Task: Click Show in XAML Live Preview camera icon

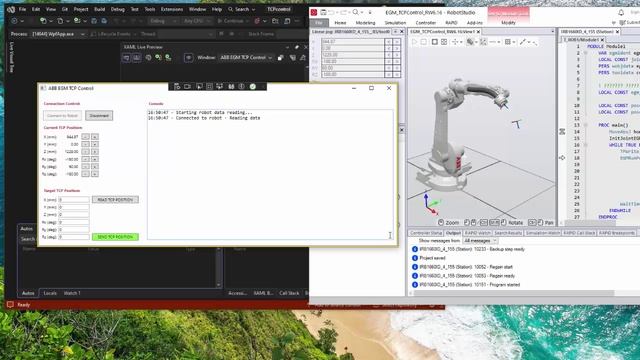Action: [x=187, y=87]
